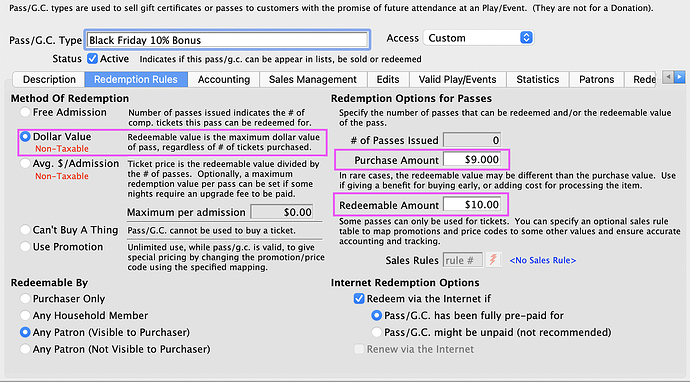This screenshot has height=382, width=690.
Task: Open the sales rule lookup lightning icon
Action: click(493, 260)
